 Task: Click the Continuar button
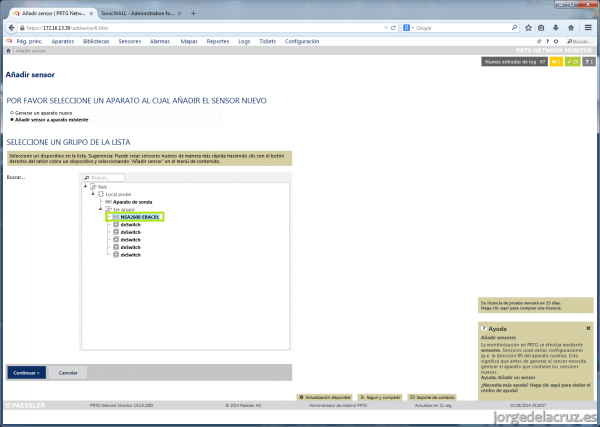click(26, 373)
